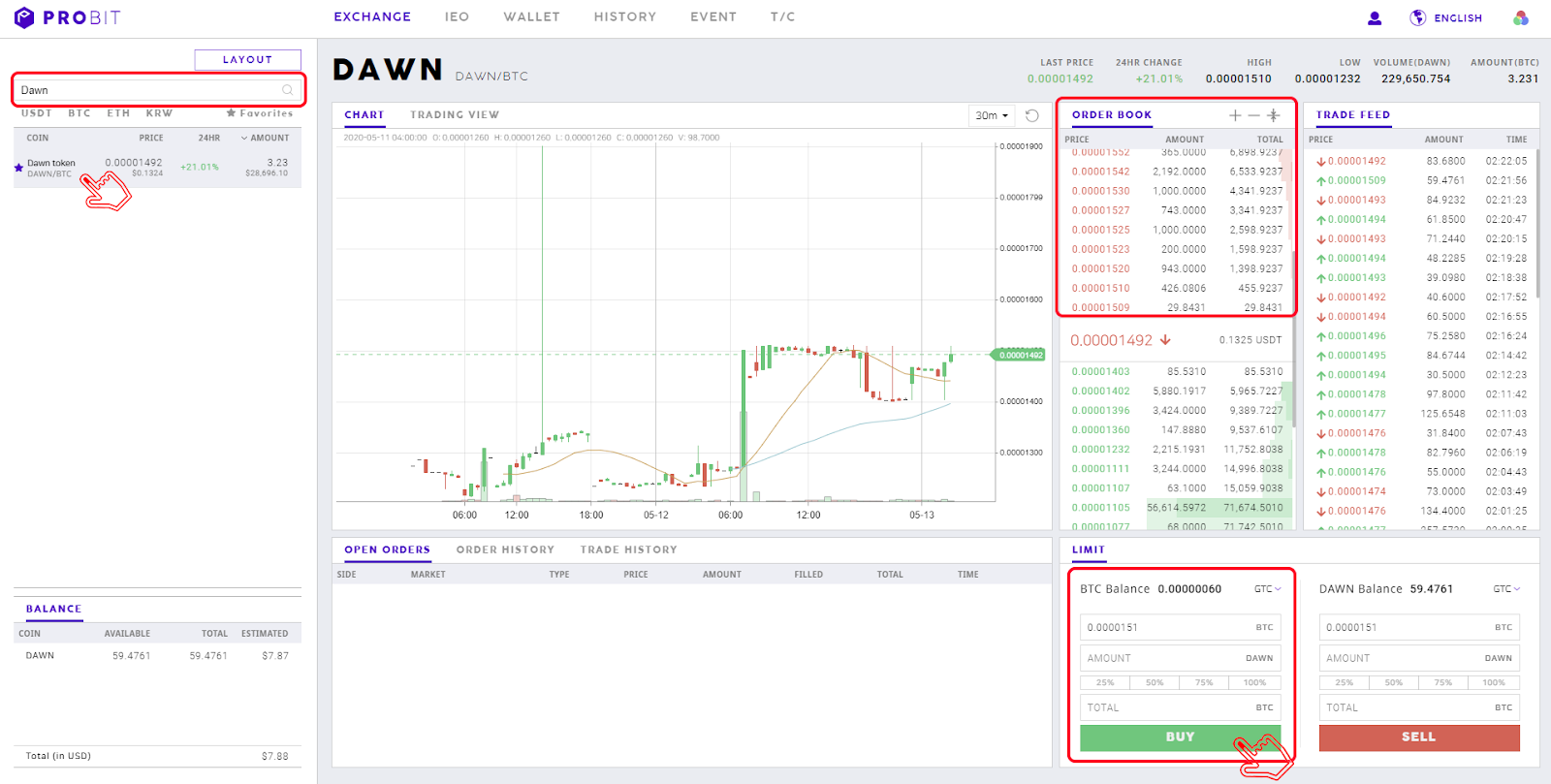This screenshot has height=784, width=1551.
Task: Open the WALLET page
Action: [x=531, y=16]
